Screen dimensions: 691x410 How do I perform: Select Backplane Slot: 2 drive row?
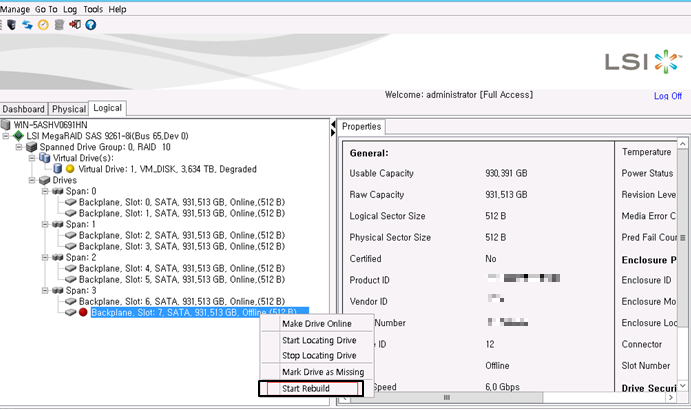pos(182,235)
